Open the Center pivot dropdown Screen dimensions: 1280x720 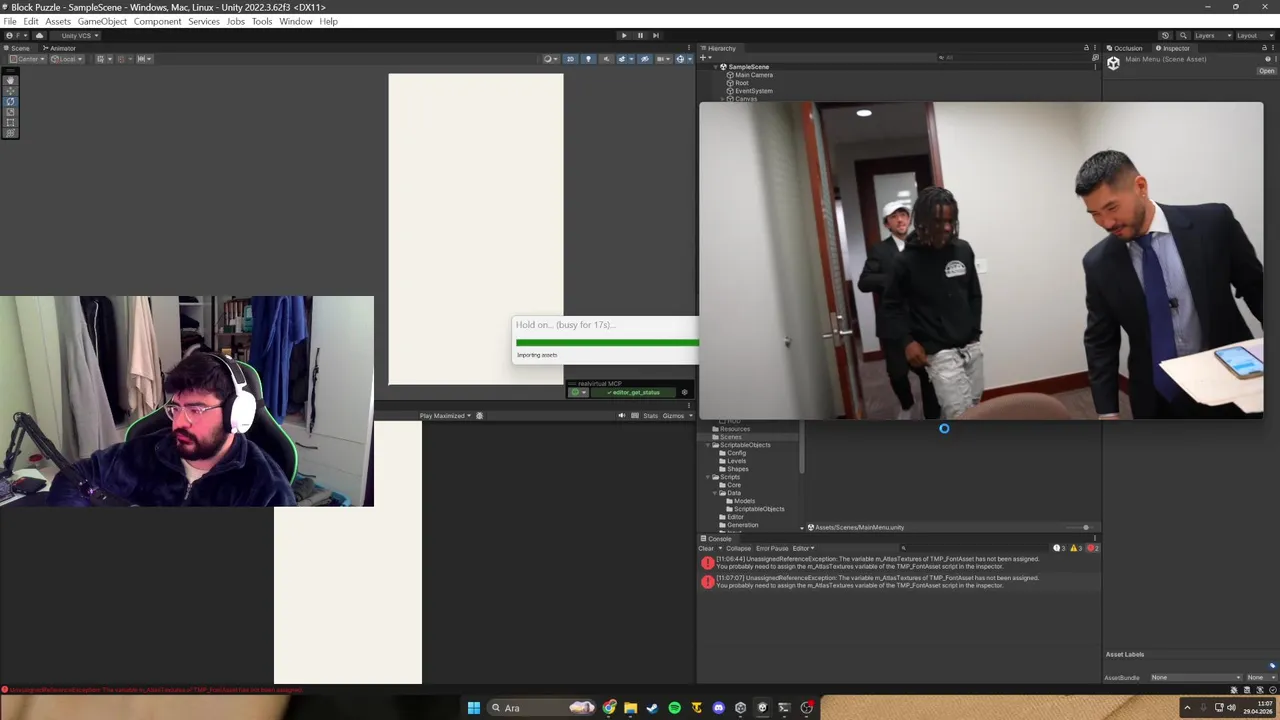coord(27,59)
